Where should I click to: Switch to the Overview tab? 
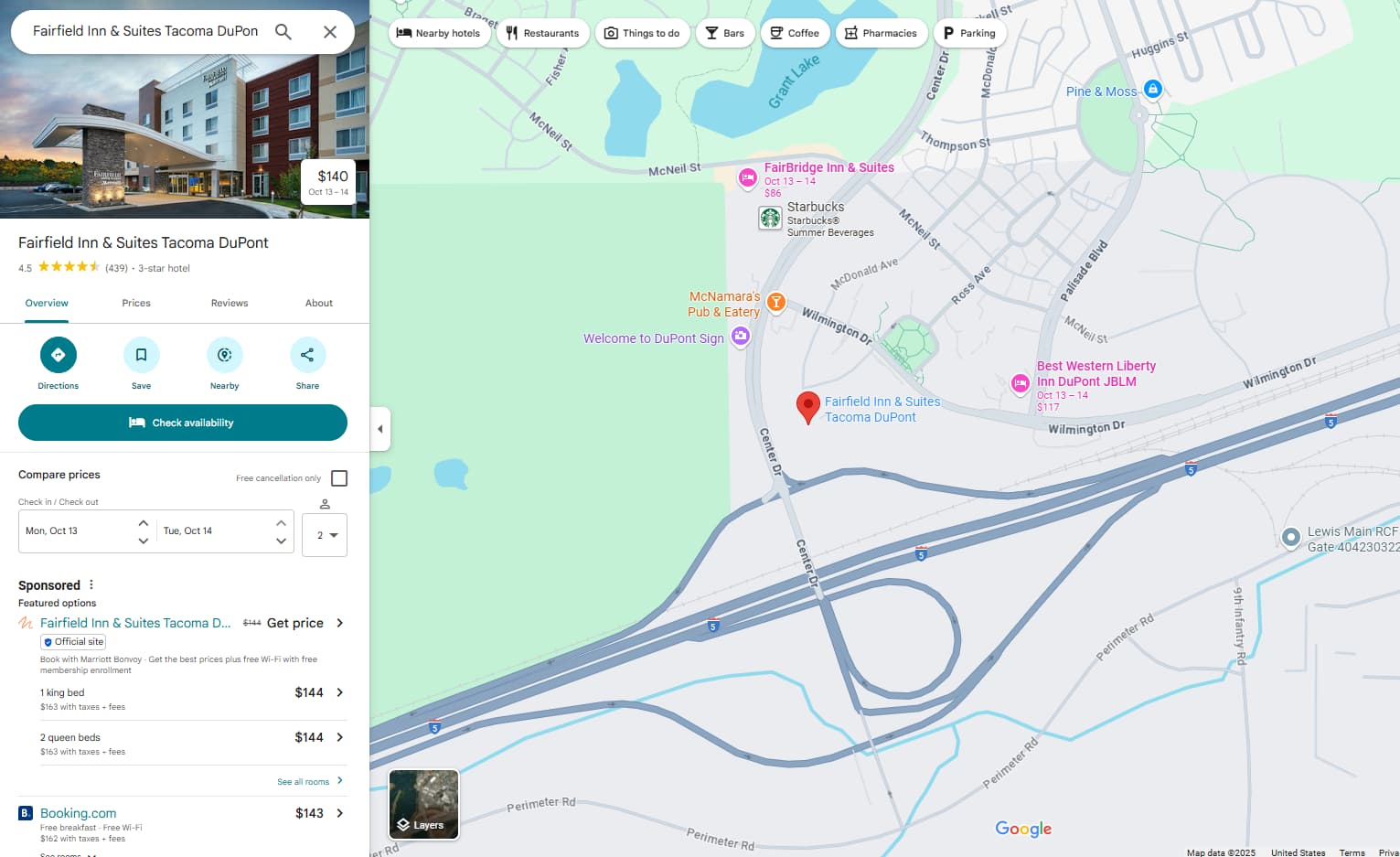(47, 303)
